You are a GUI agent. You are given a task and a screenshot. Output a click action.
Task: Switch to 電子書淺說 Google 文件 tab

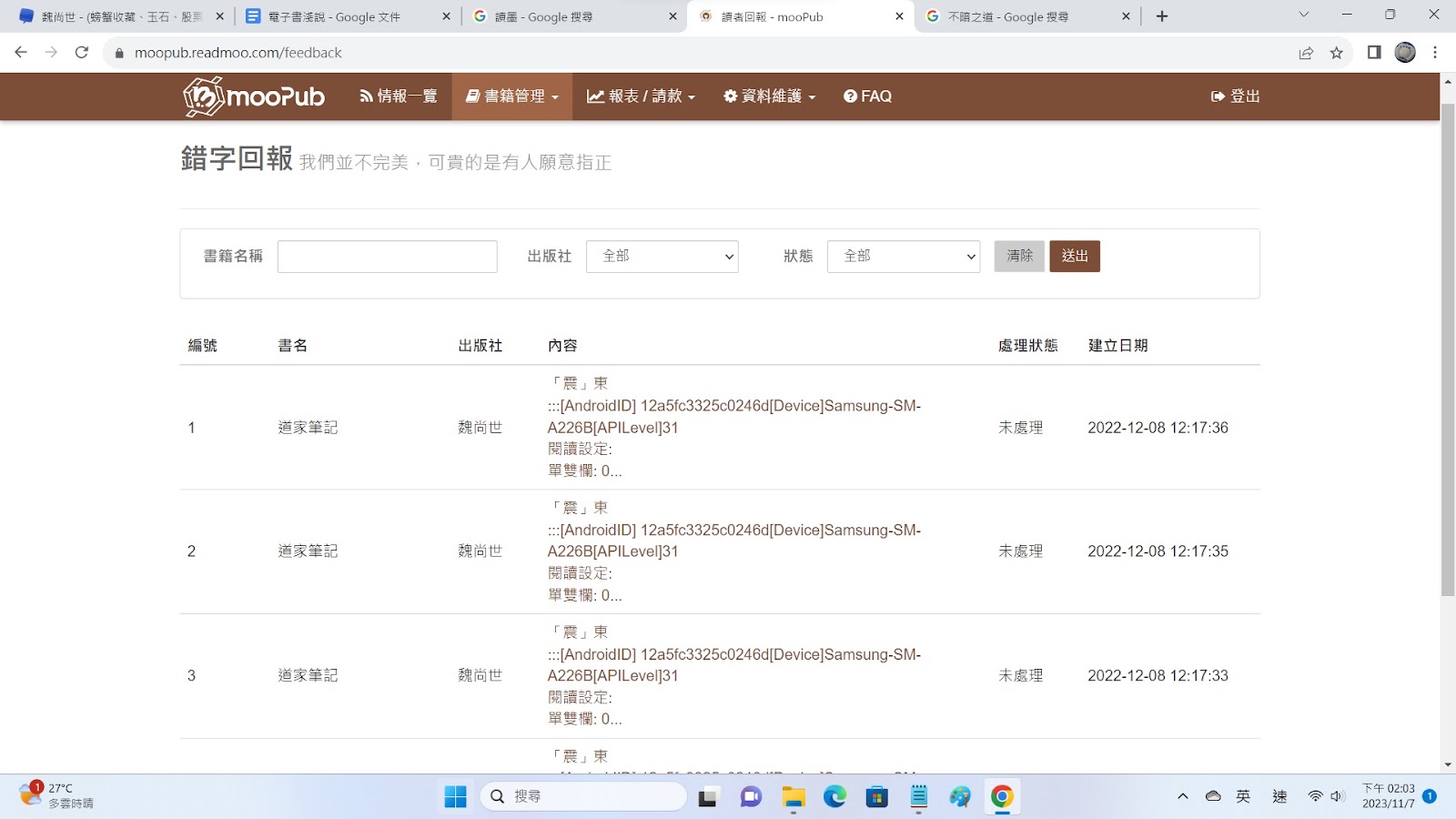346,16
